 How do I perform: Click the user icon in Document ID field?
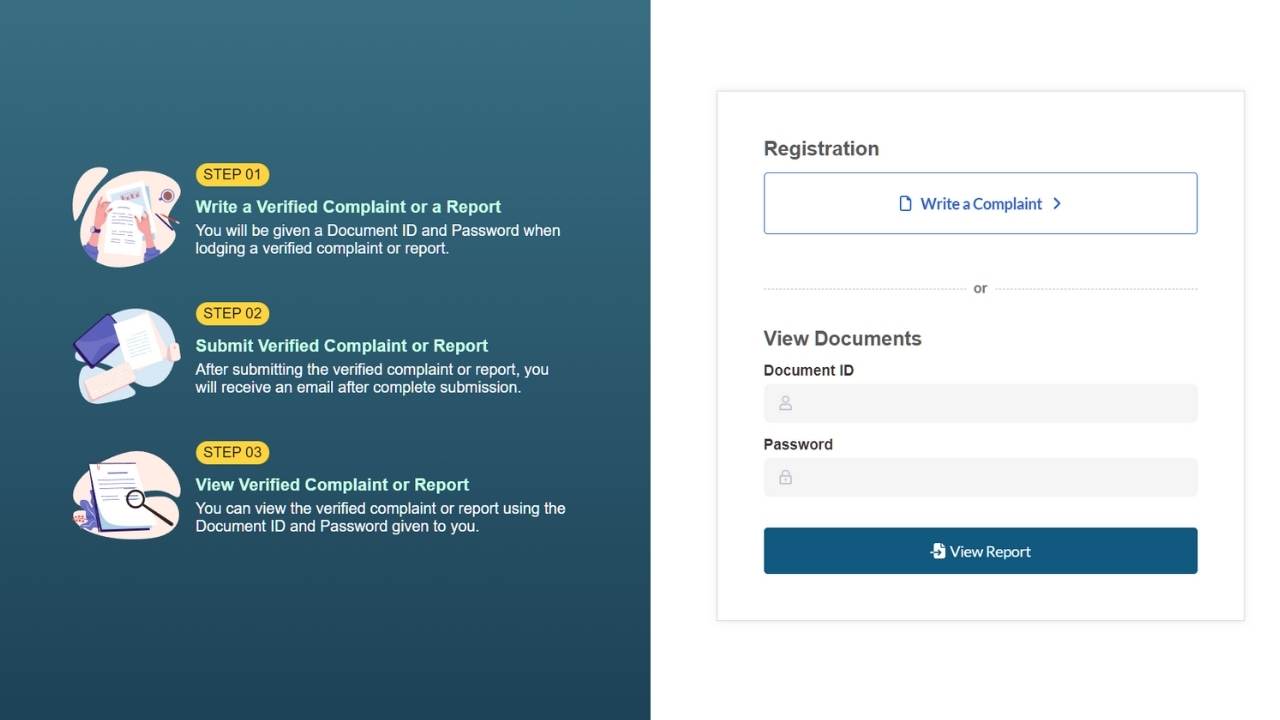coord(785,403)
